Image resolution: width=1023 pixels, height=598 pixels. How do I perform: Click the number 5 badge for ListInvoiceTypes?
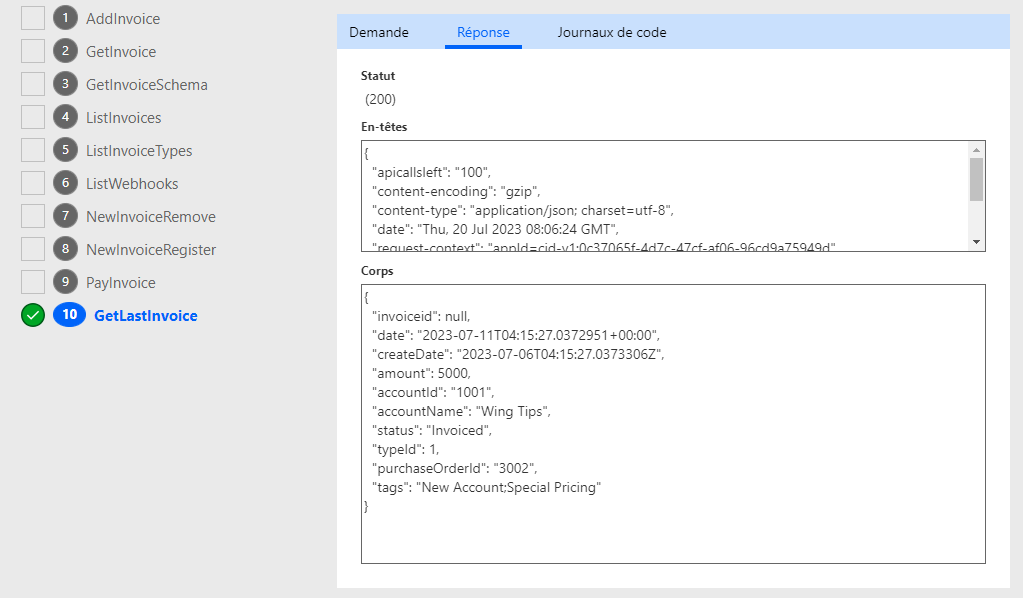click(66, 150)
